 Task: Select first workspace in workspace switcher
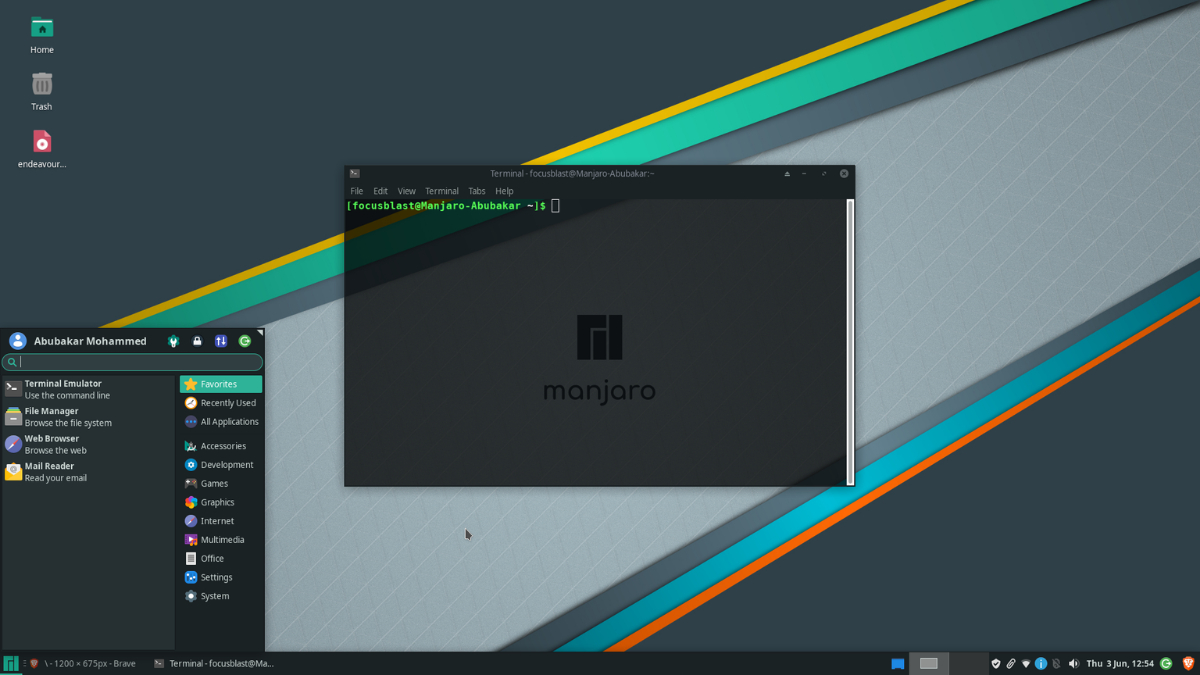(x=929, y=663)
